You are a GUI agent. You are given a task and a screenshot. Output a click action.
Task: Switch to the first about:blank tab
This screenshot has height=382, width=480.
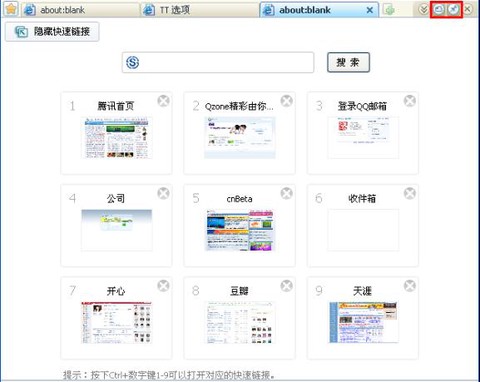pyautogui.click(x=80, y=10)
